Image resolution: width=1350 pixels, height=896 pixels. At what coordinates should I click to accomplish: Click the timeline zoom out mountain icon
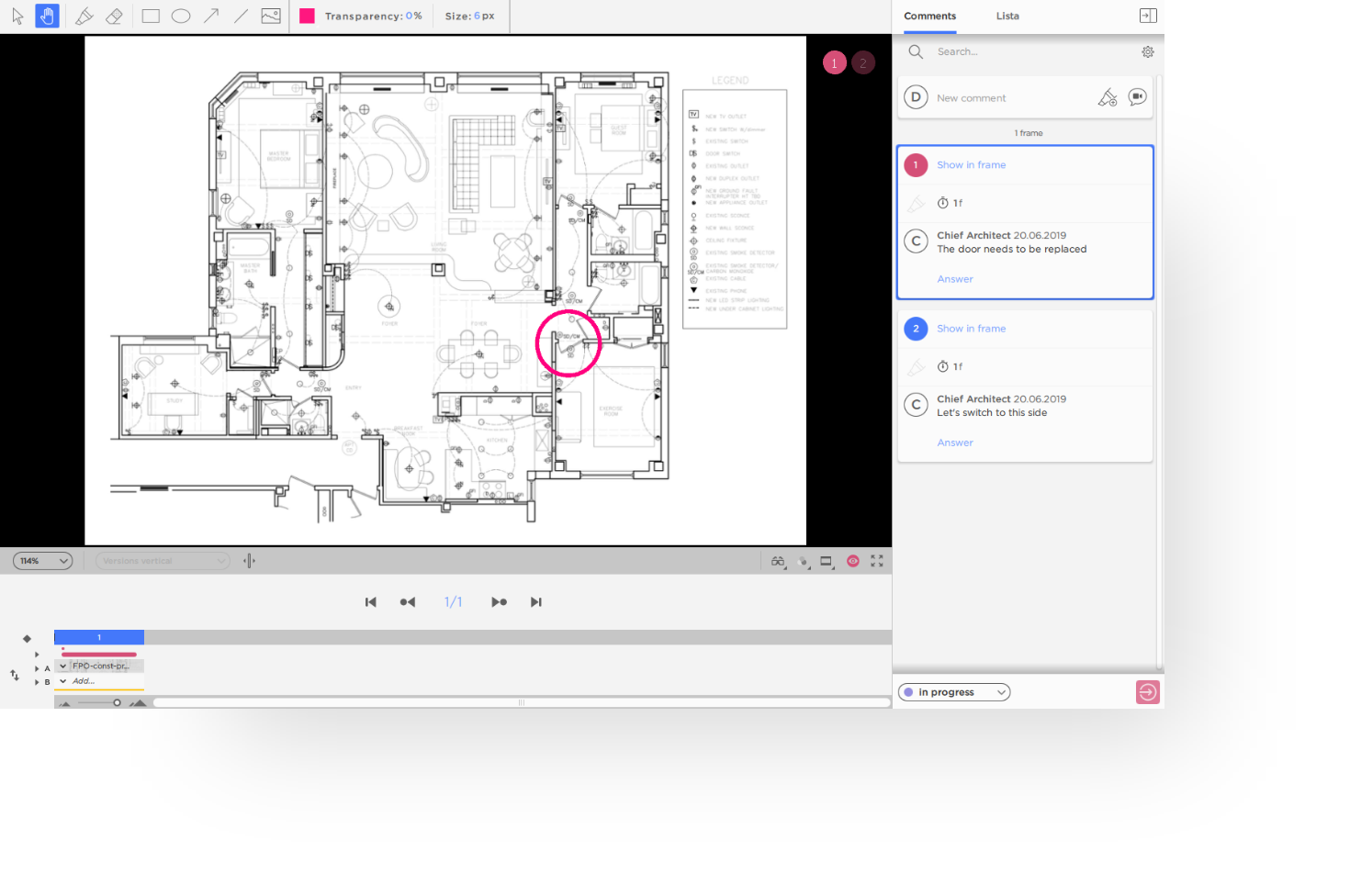click(65, 703)
